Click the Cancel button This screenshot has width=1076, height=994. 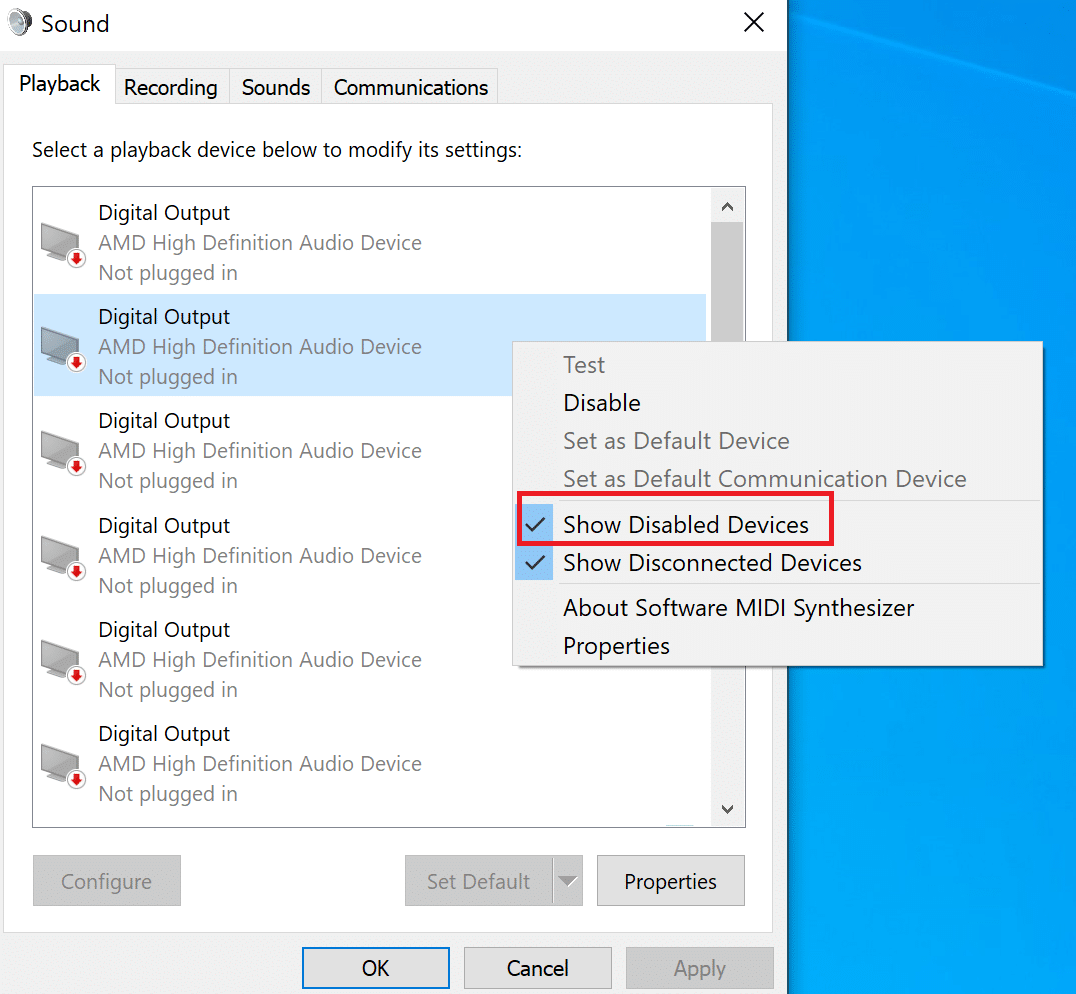tap(537, 968)
